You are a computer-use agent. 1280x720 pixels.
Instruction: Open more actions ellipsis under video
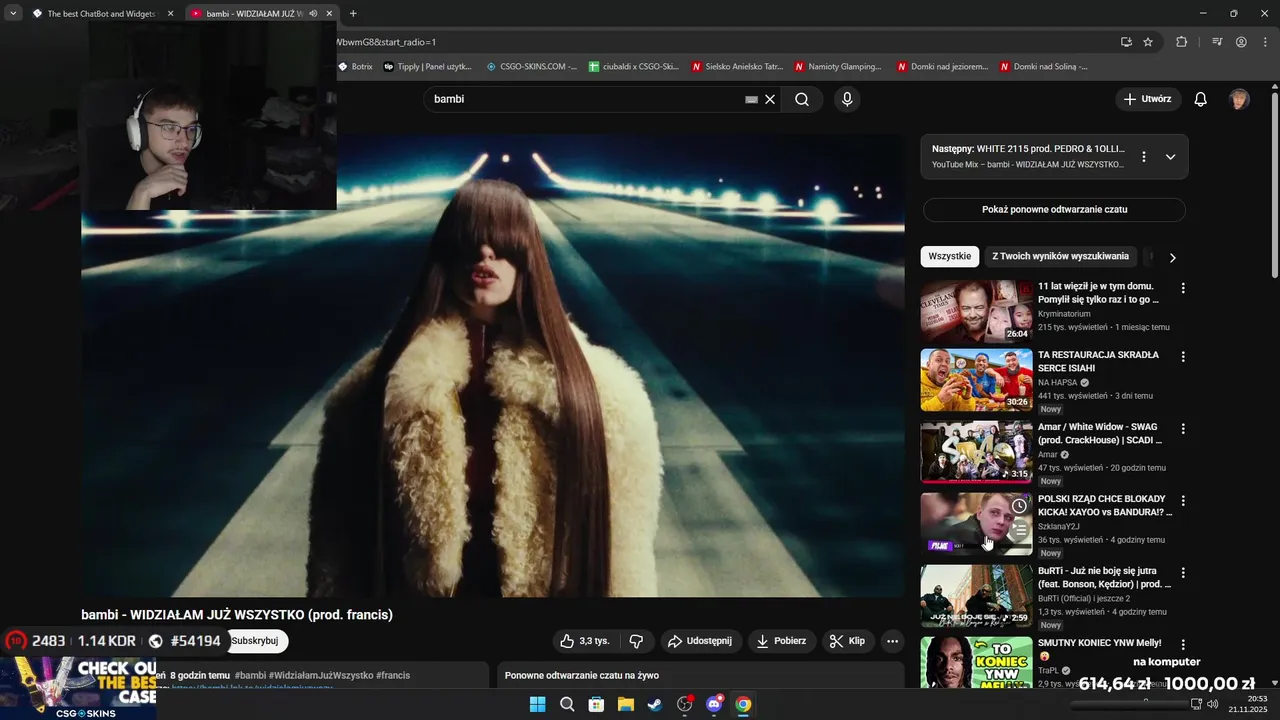893,641
